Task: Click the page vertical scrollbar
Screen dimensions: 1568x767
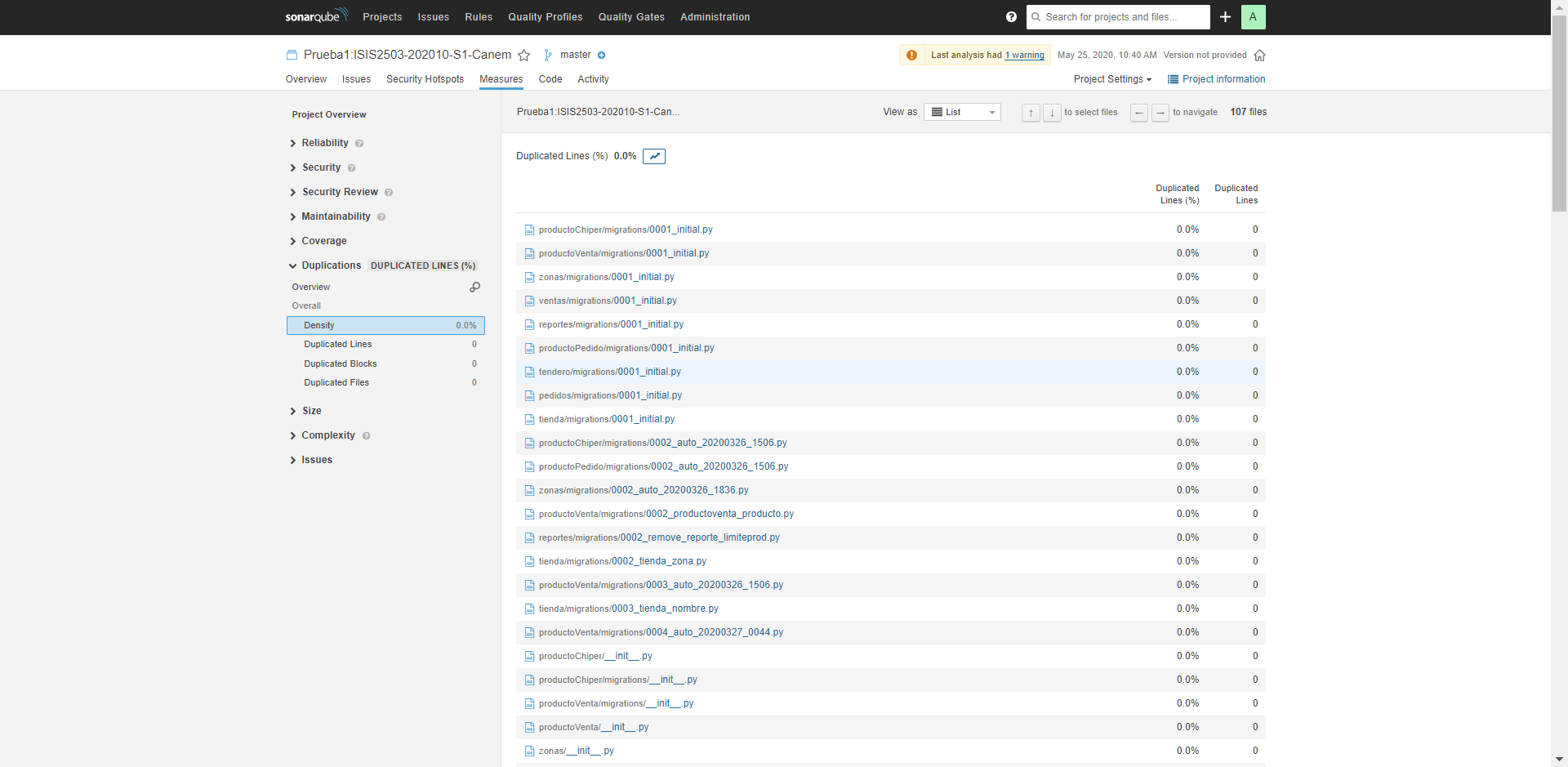Action: 1559,114
